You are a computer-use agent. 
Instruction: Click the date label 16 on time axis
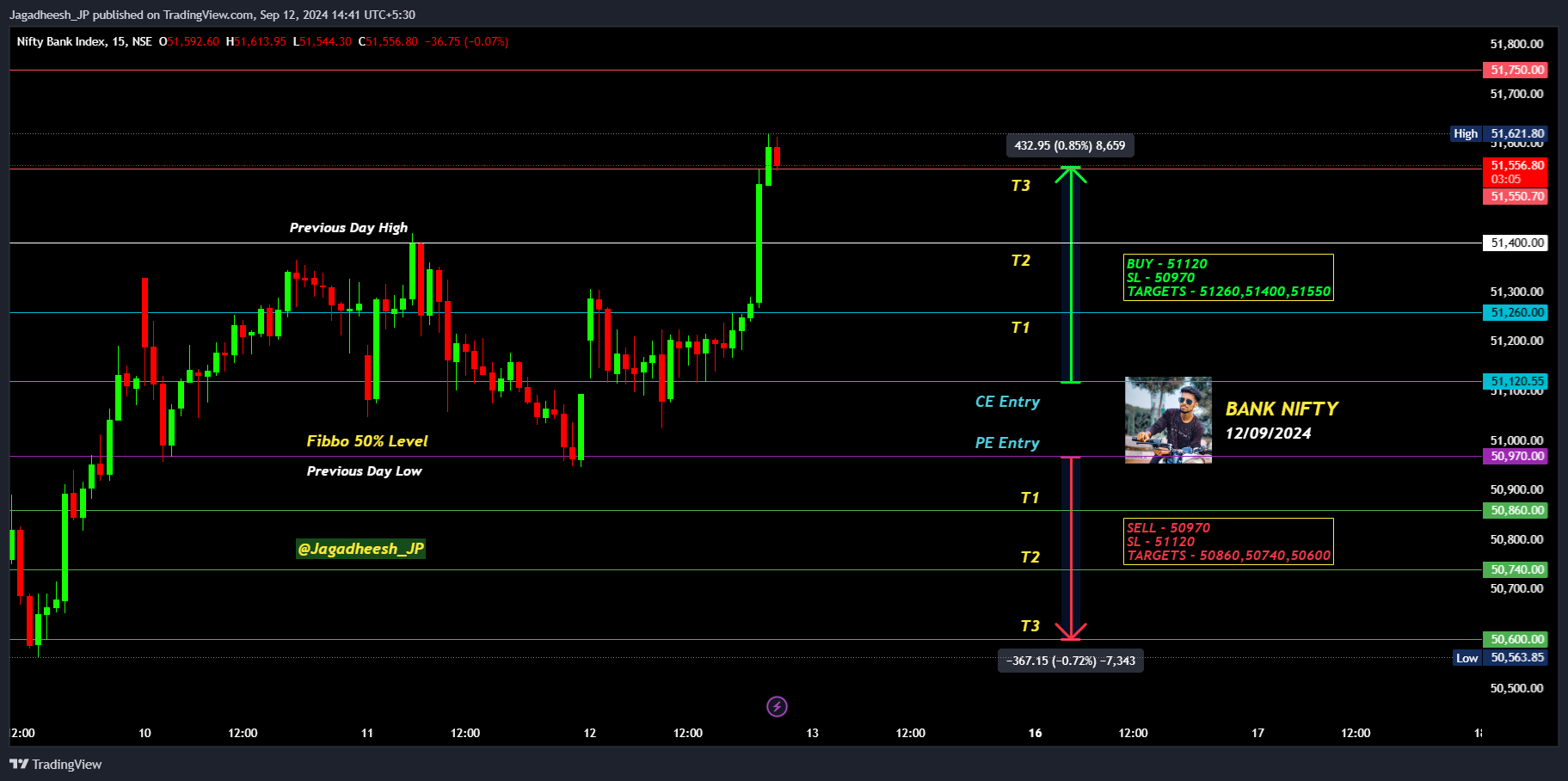1035,733
